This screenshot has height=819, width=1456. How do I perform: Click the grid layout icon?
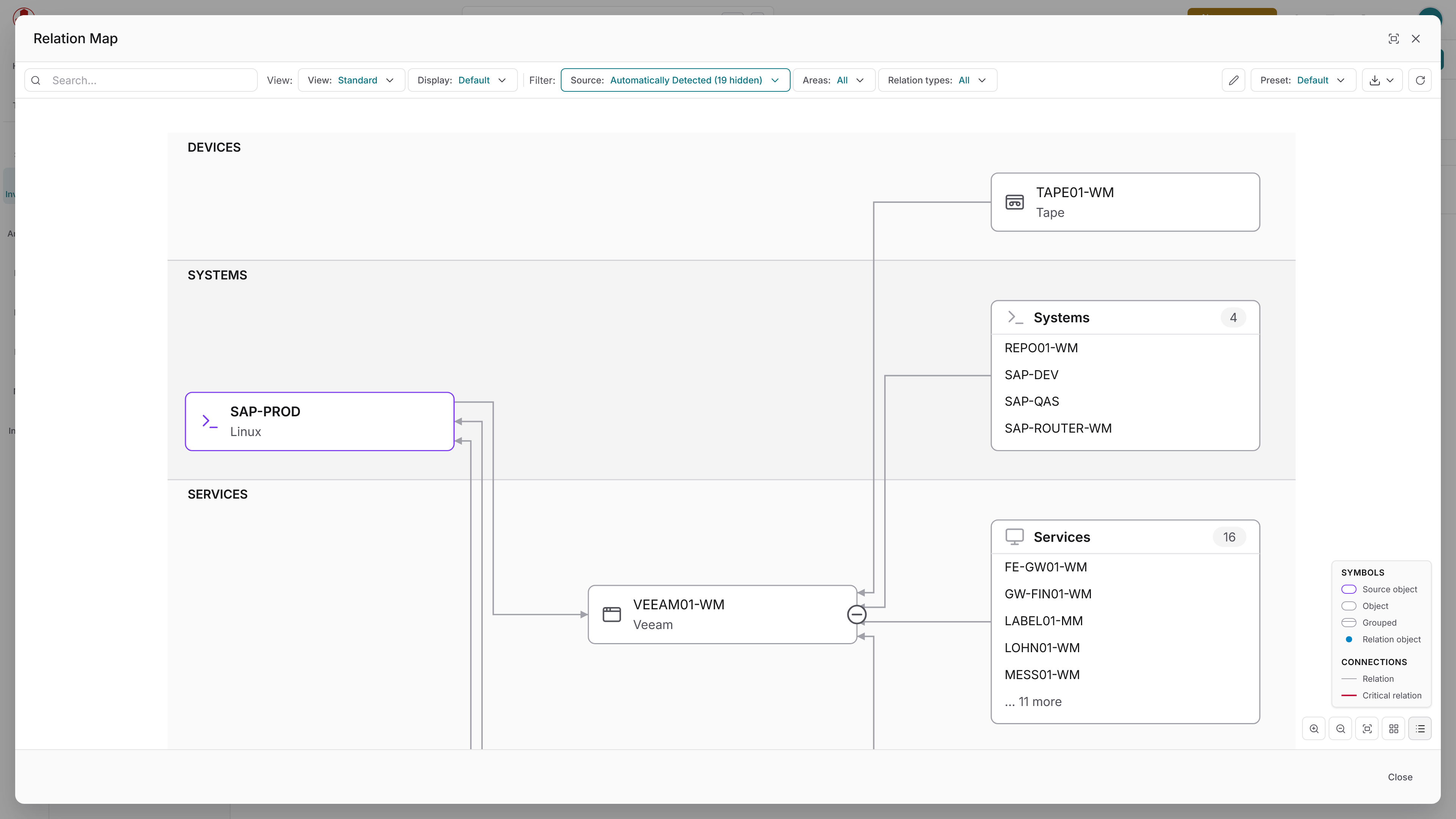(x=1393, y=728)
